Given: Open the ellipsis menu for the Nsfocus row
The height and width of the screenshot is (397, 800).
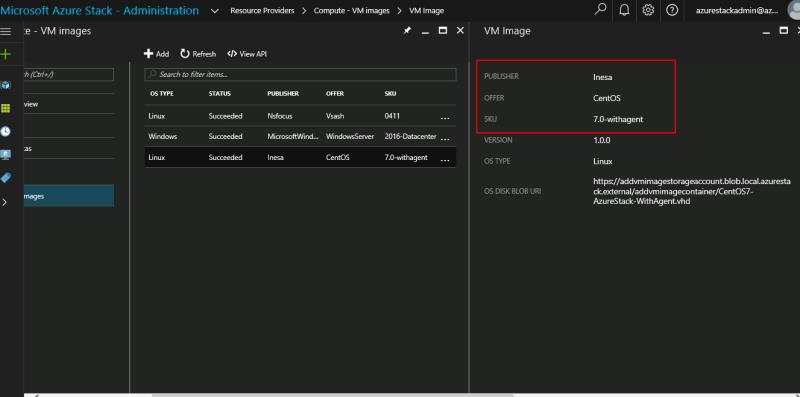Looking at the screenshot, I should [x=445, y=118].
